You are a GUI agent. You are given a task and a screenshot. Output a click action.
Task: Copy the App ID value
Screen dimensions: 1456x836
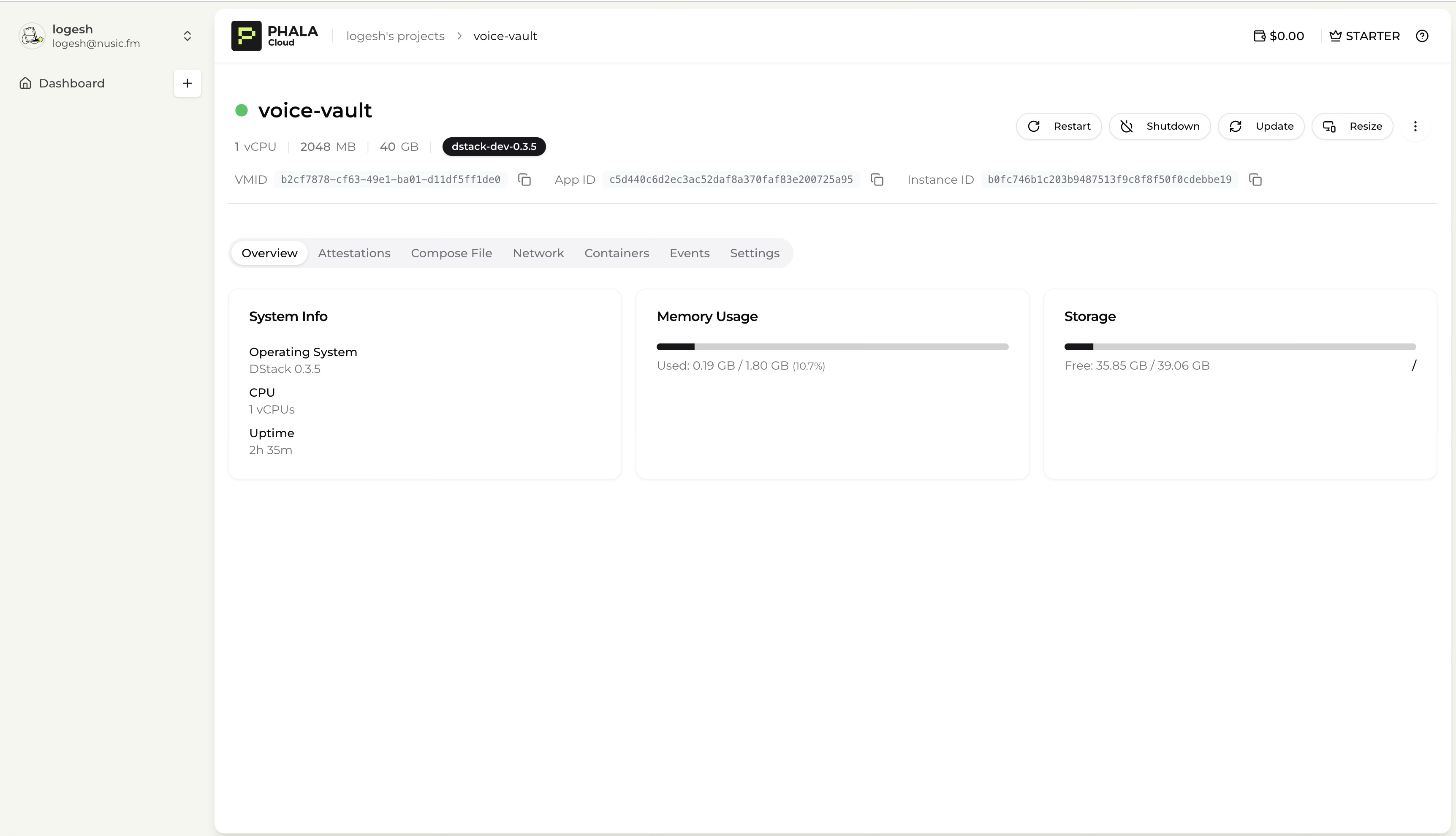pyautogui.click(x=876, y=180)
